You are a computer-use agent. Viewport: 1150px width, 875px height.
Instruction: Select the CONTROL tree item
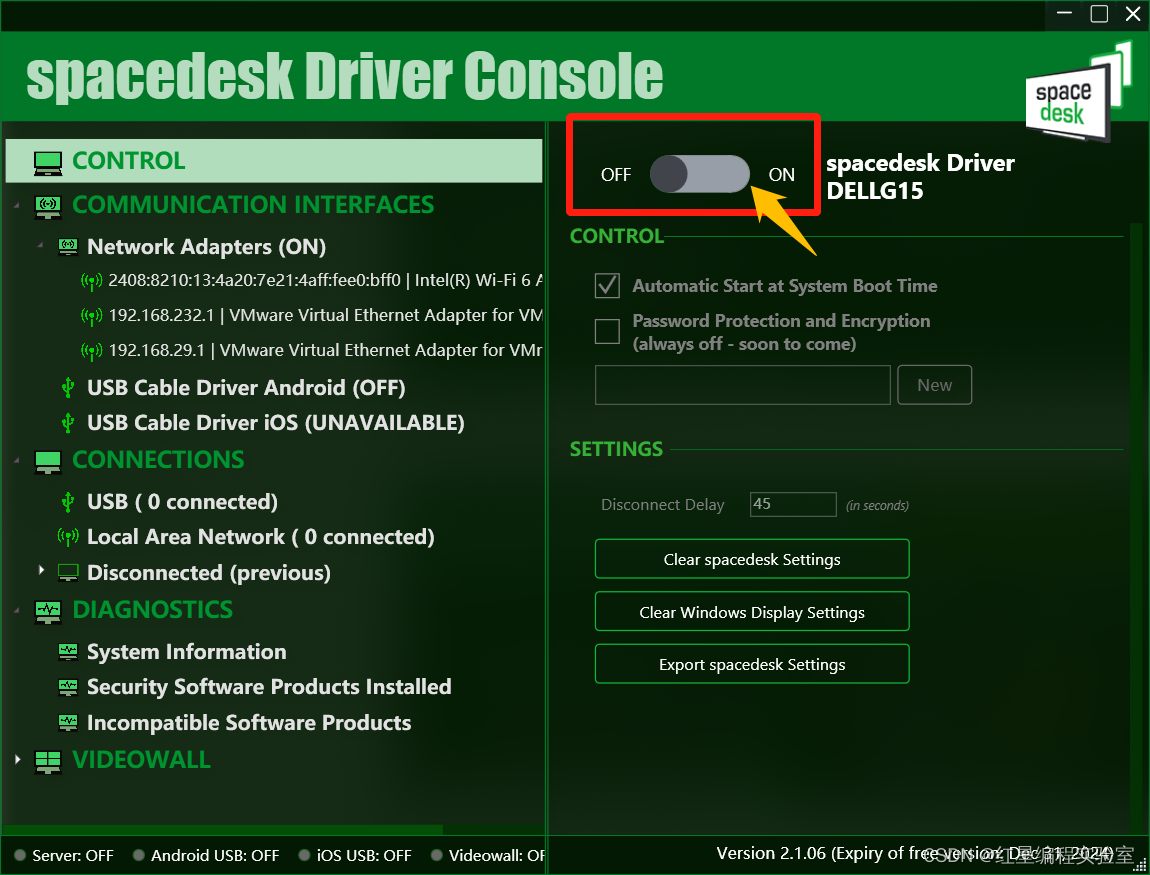274,161
